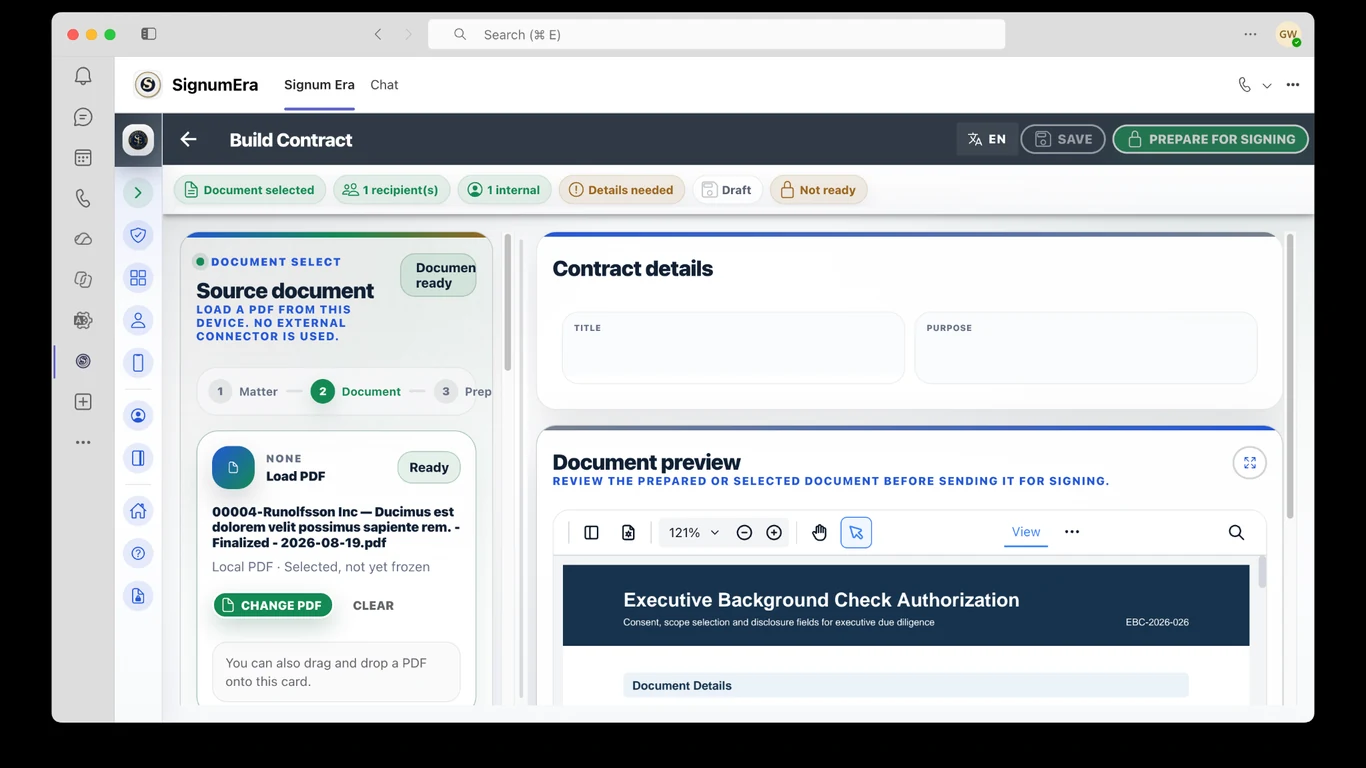
Task: Click the CHANGE PDF button
Action: click(273, 605)
